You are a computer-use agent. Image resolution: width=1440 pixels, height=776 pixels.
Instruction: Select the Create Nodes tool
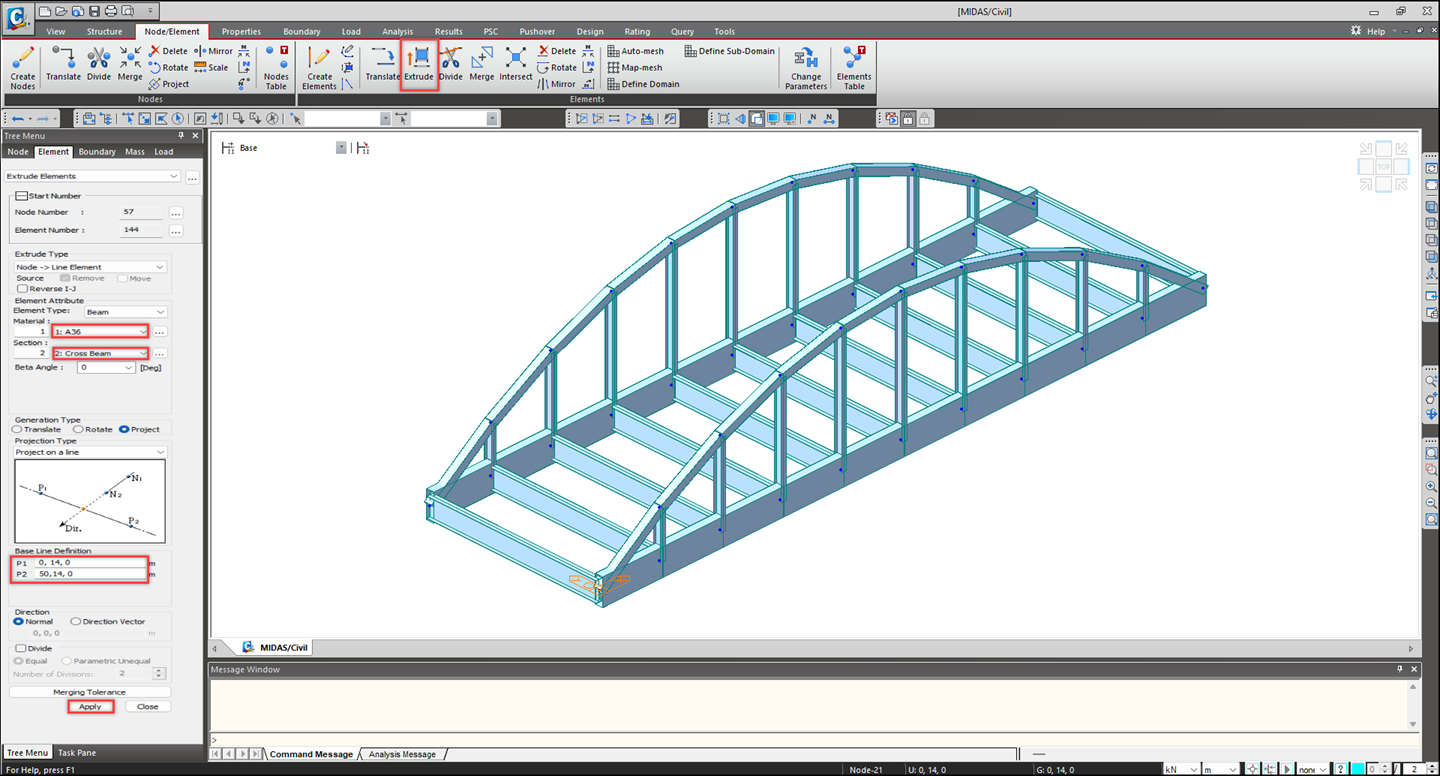(x=22, y=67)
